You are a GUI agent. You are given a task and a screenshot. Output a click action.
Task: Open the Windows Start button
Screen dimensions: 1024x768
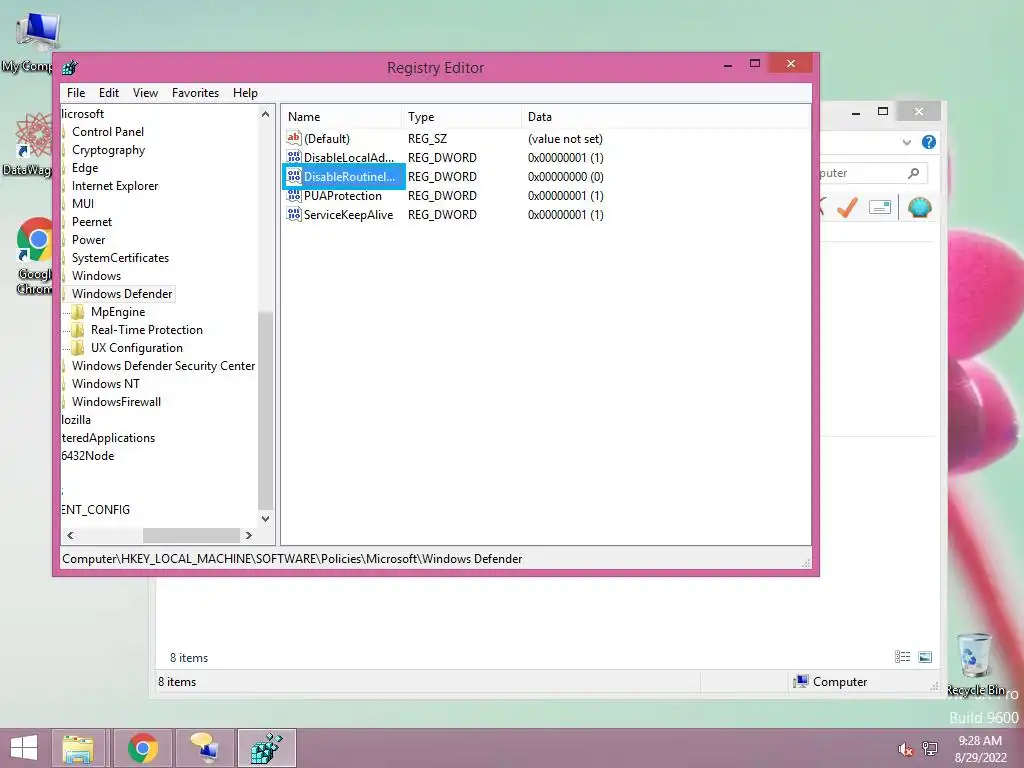tap(24, 748)
